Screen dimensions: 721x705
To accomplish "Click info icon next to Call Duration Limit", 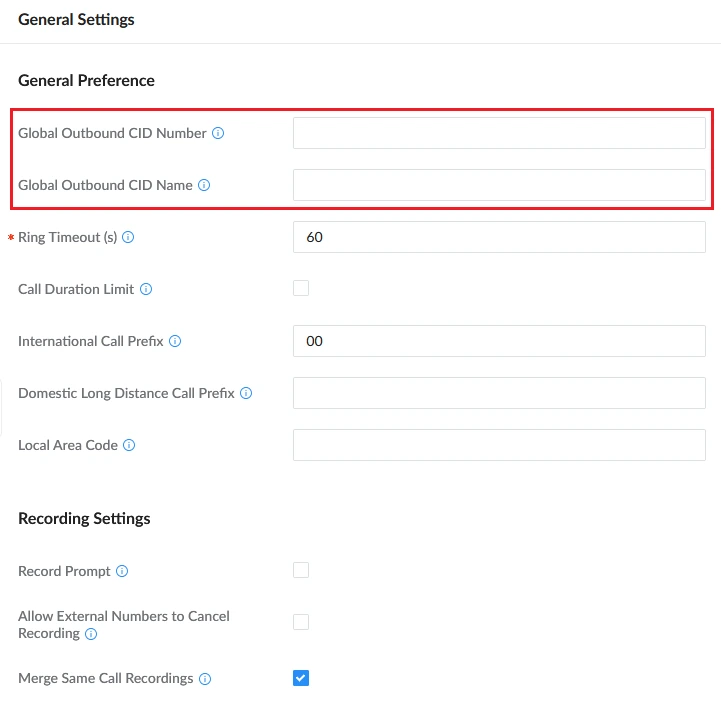I will pyautogui.click(x=146, y=289).
